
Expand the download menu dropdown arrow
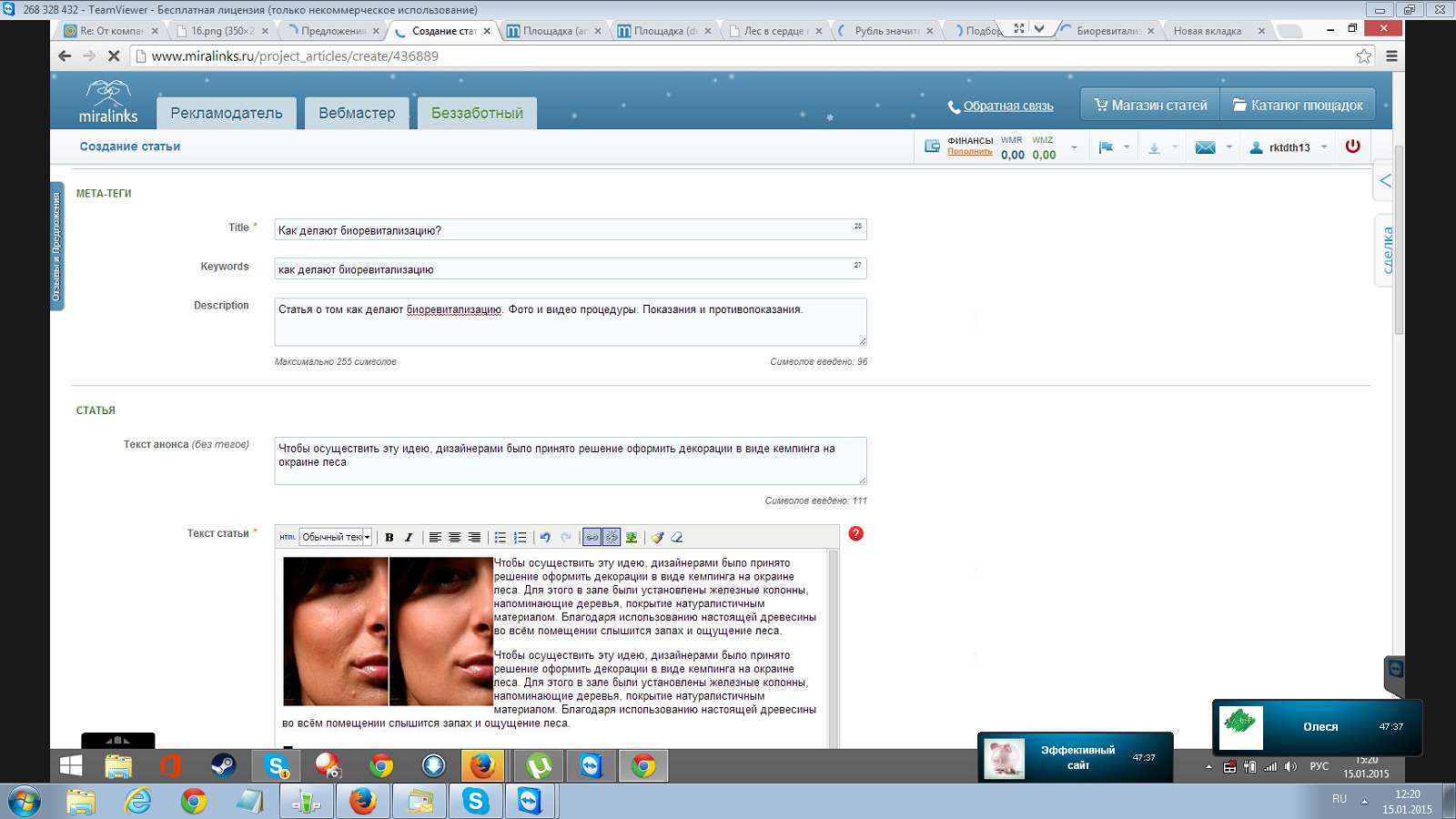1175,147
